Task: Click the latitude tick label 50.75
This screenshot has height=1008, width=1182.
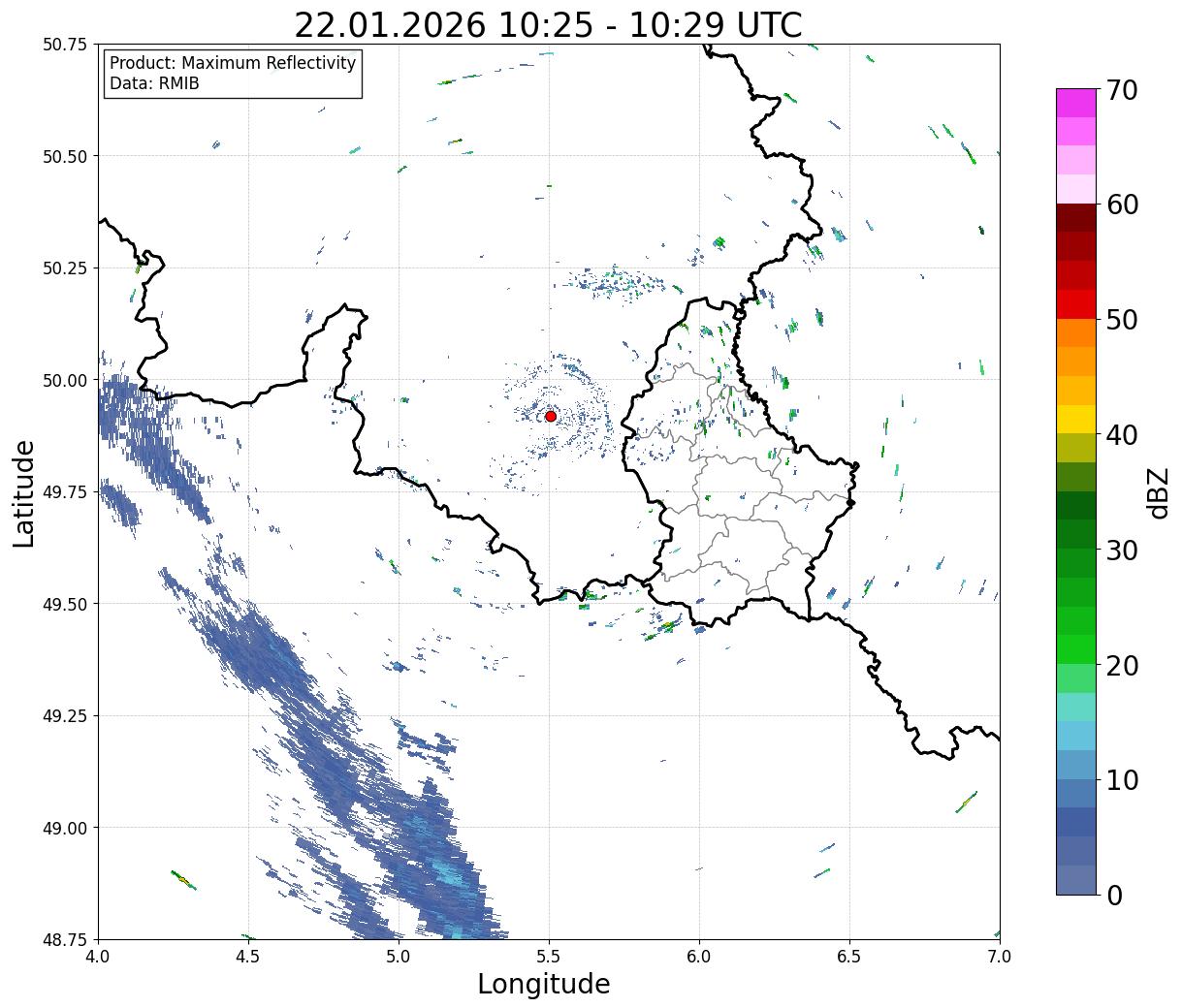Action: 65,45
